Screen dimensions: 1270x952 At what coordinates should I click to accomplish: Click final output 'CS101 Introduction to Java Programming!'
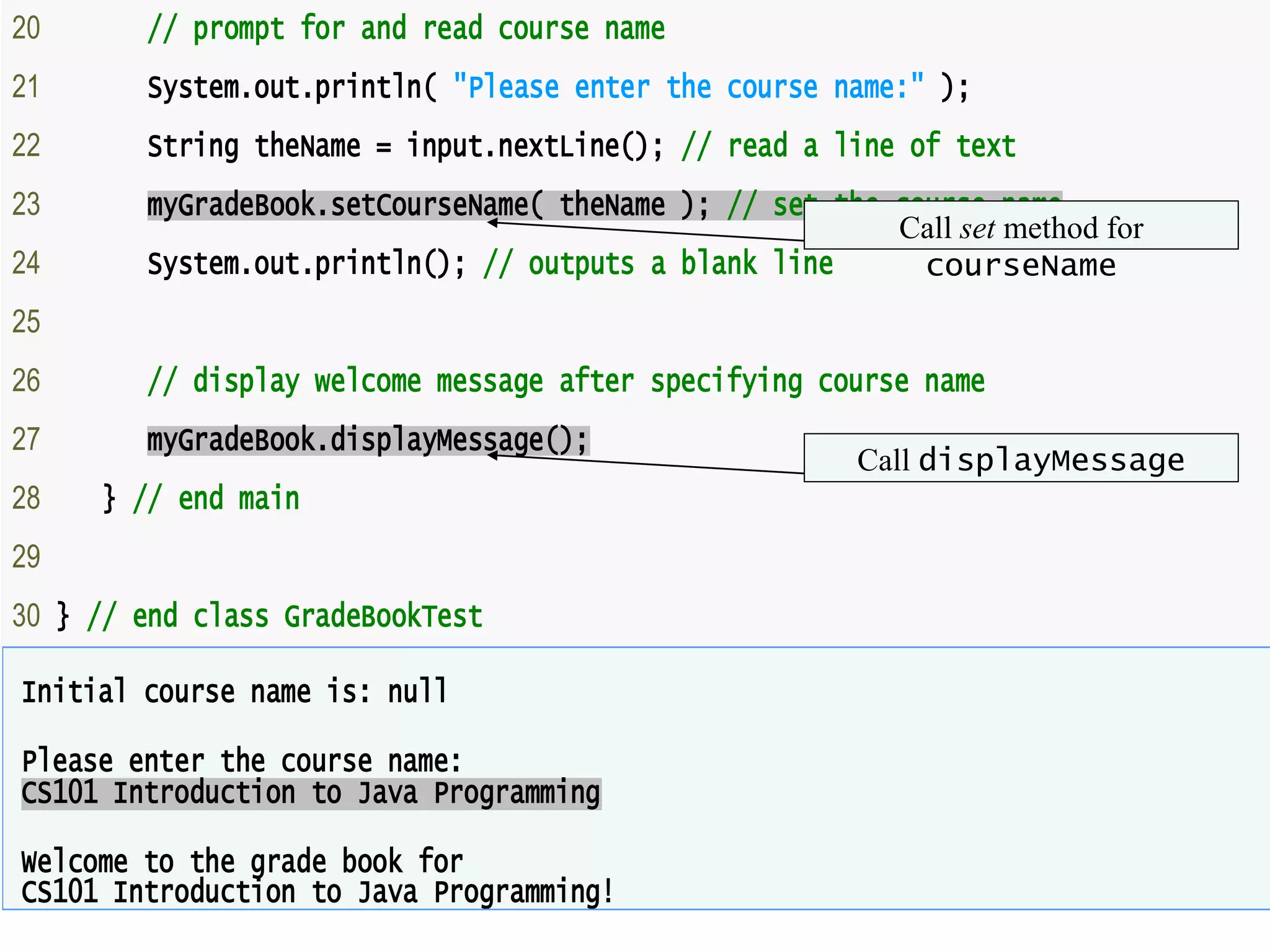click(x=317, y=892)
